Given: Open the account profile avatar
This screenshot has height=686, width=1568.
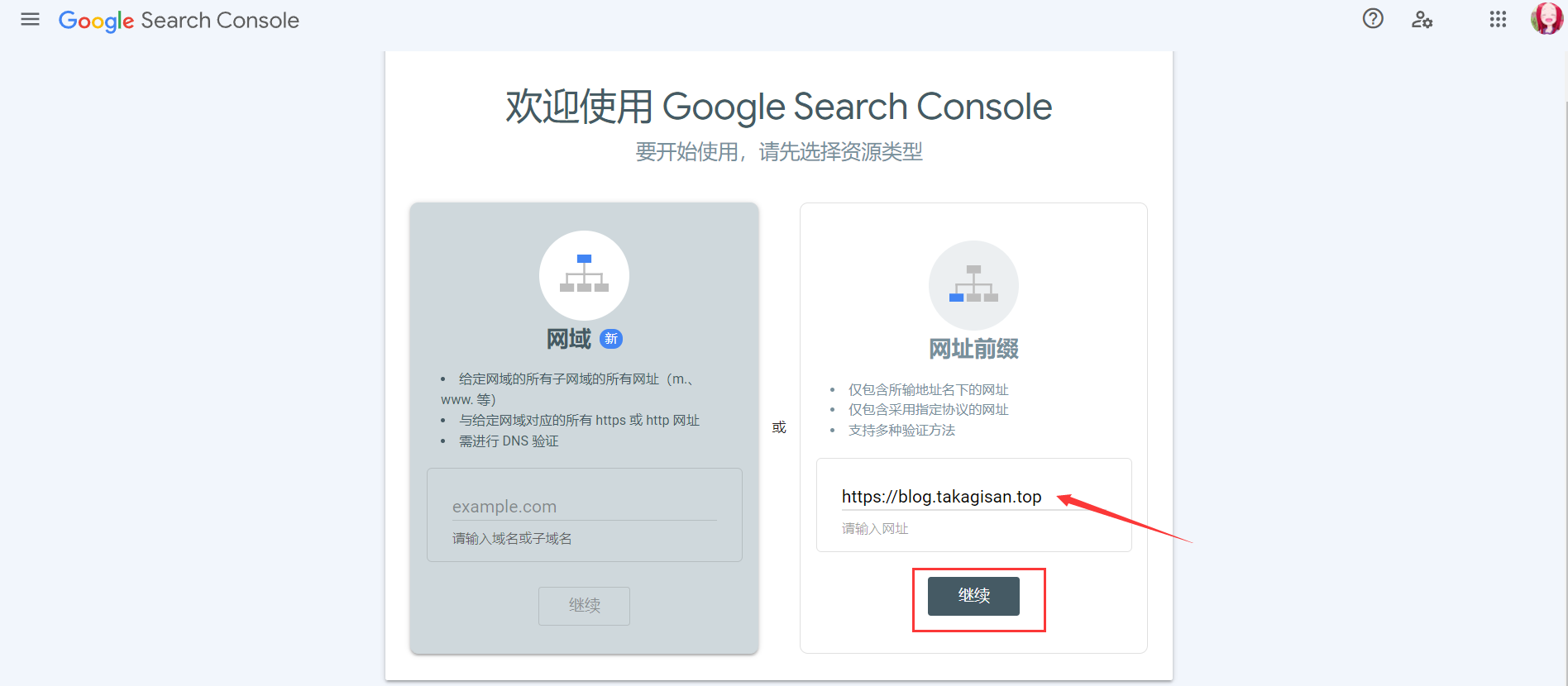Looking at the screenshot, I should (x=1546, y=18).
